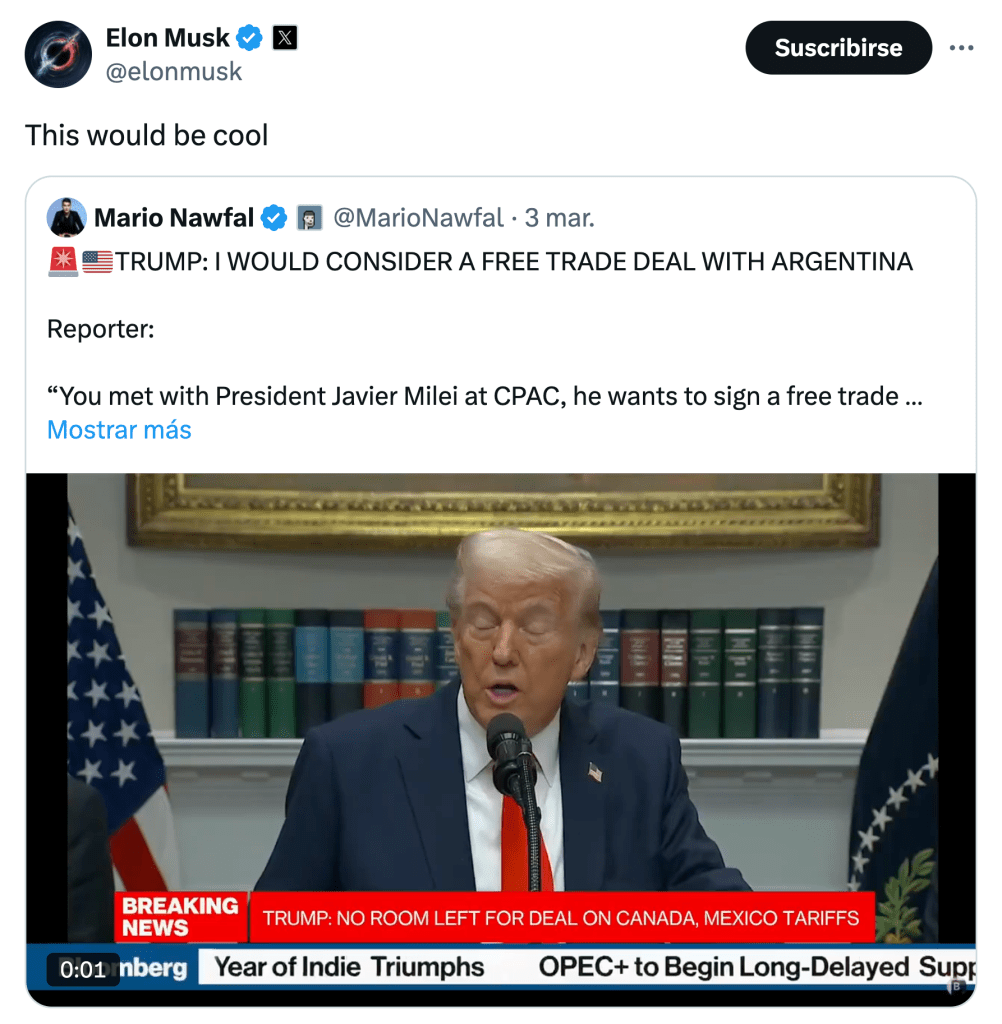Viewport: 1002px width, 1024px height.
Task: Click the US flag emoji in the quoted post
Action: [97, 262]
